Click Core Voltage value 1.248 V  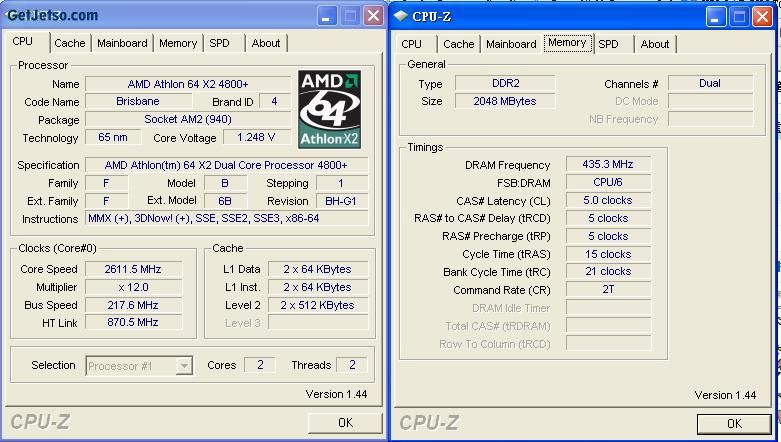click(x=257, y=138)
